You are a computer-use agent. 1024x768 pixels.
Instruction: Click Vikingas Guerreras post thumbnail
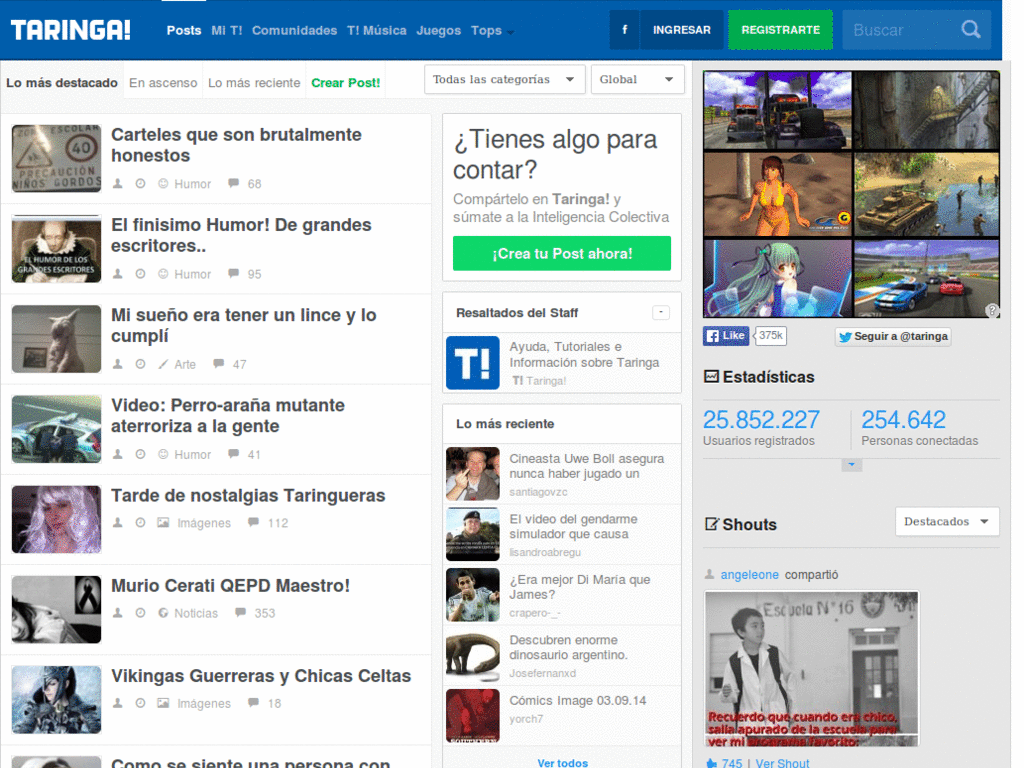click(57, 699)
